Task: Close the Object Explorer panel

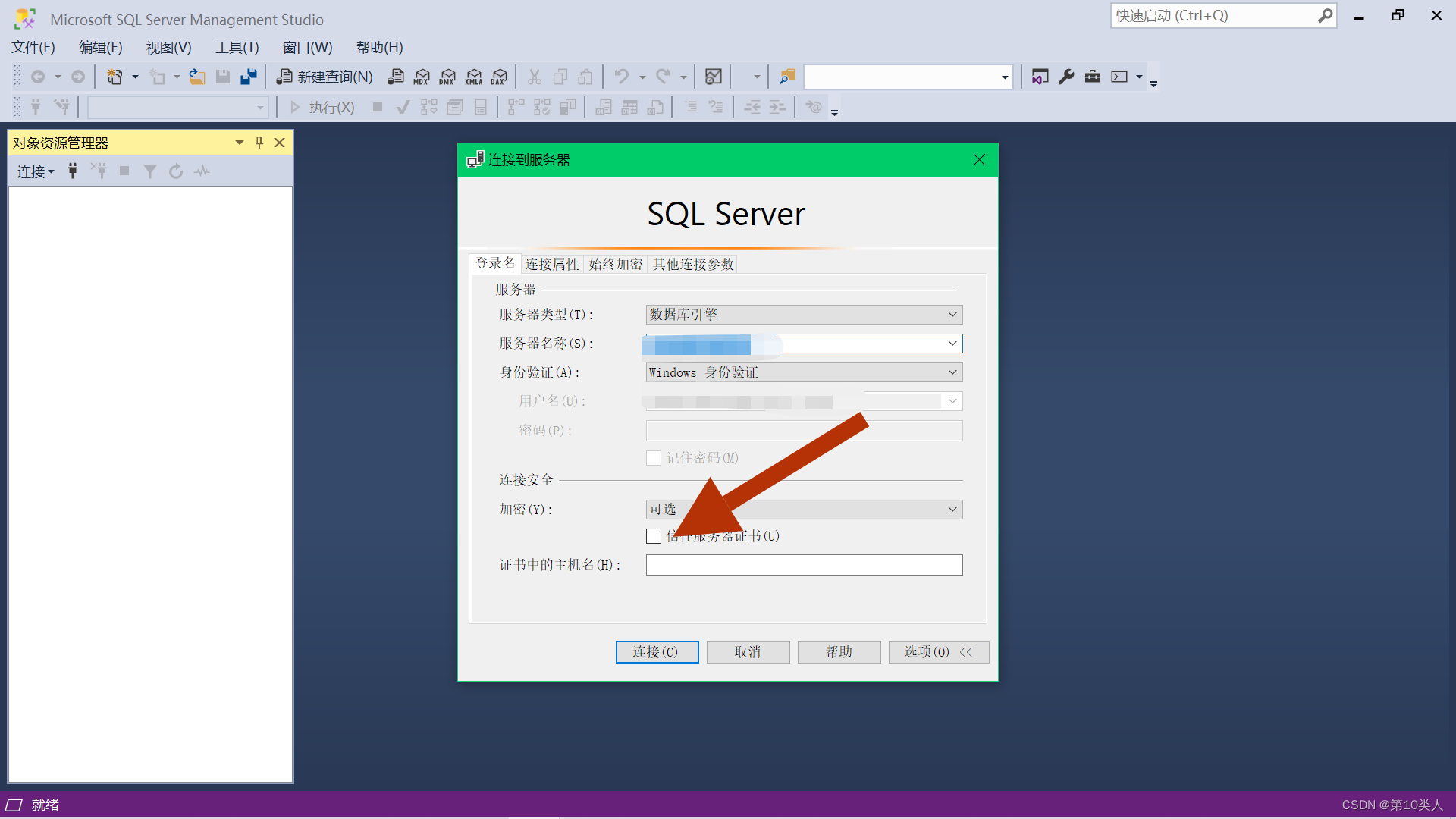Action: pos(279,143)
